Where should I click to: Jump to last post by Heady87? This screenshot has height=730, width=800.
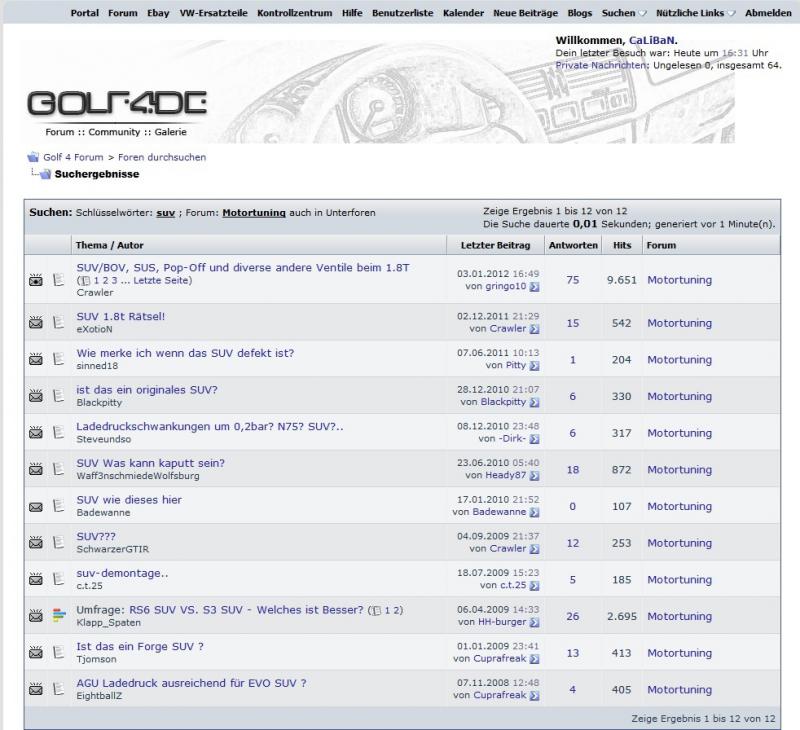(x=534, y=476)
